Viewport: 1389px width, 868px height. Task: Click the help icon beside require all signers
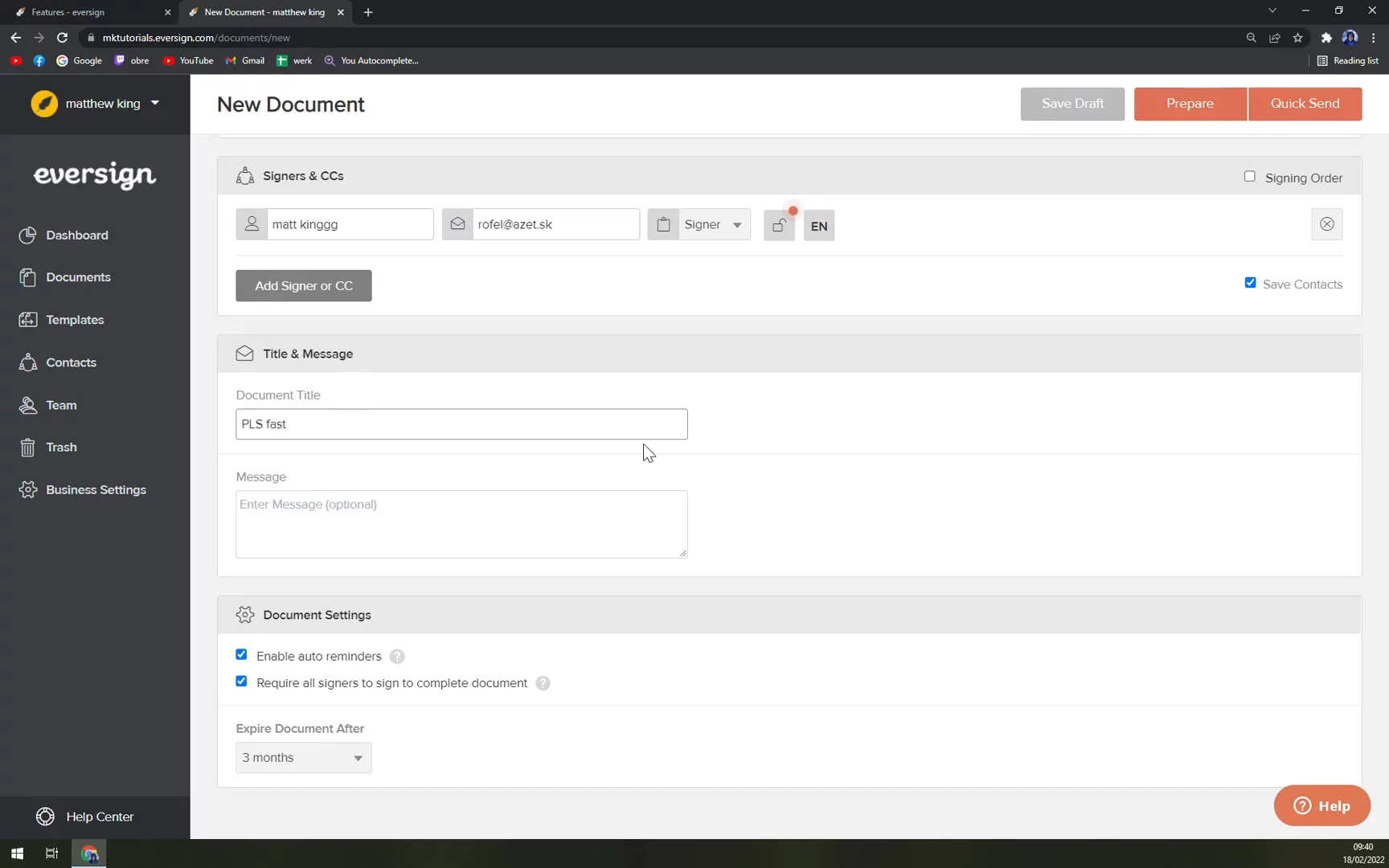tap(543, 683)
